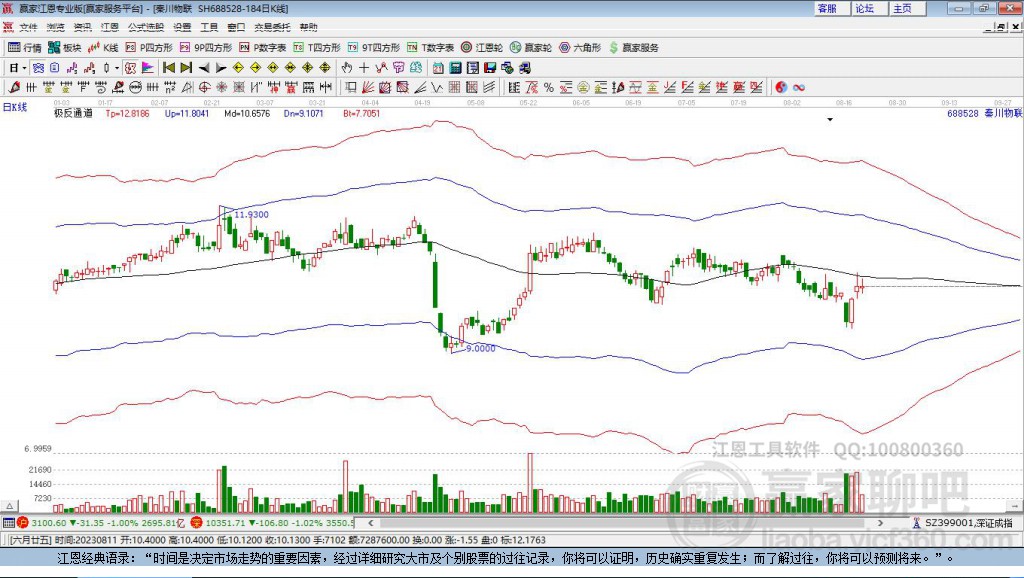This screenshot has width=1024, height=578.
Task: Expand the candlestick style dropdown arrow
Action: [x=117, y=68]
